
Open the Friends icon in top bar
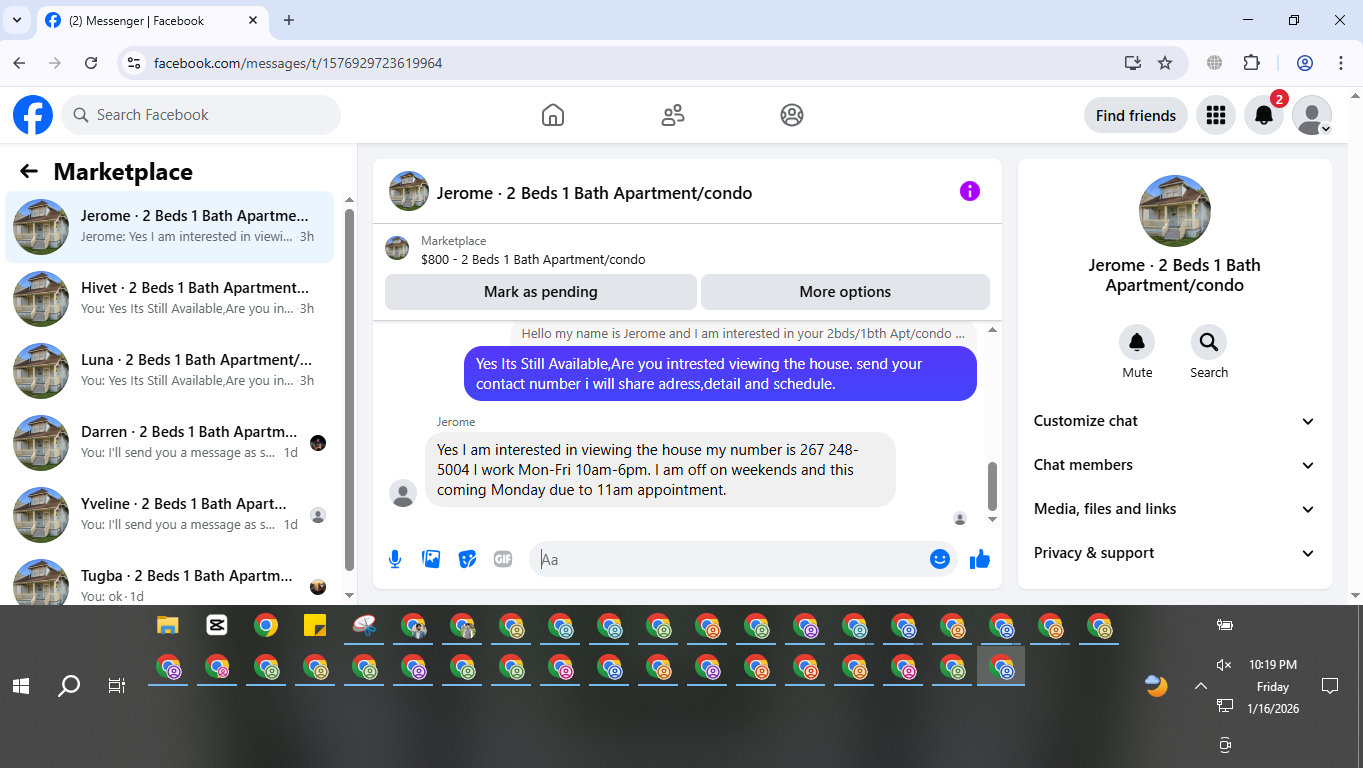tap(673, 115)
